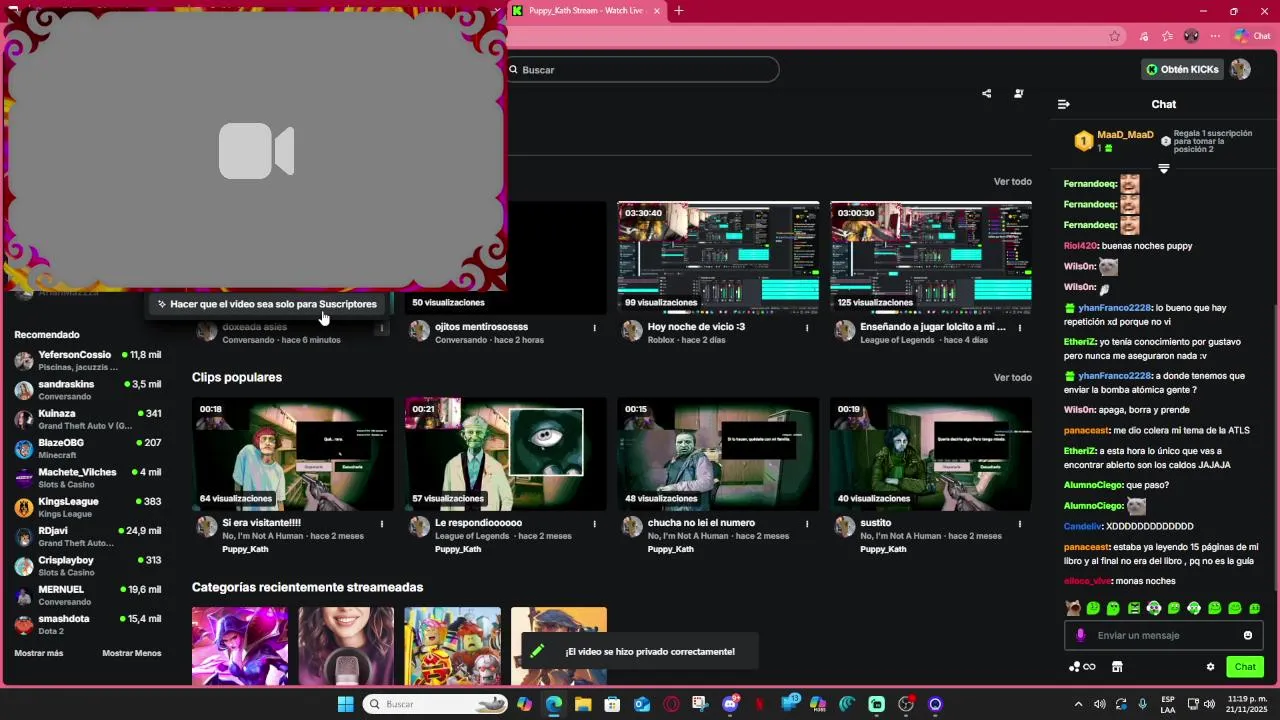Open the Roblox category tile

click(x=452, y=646)
